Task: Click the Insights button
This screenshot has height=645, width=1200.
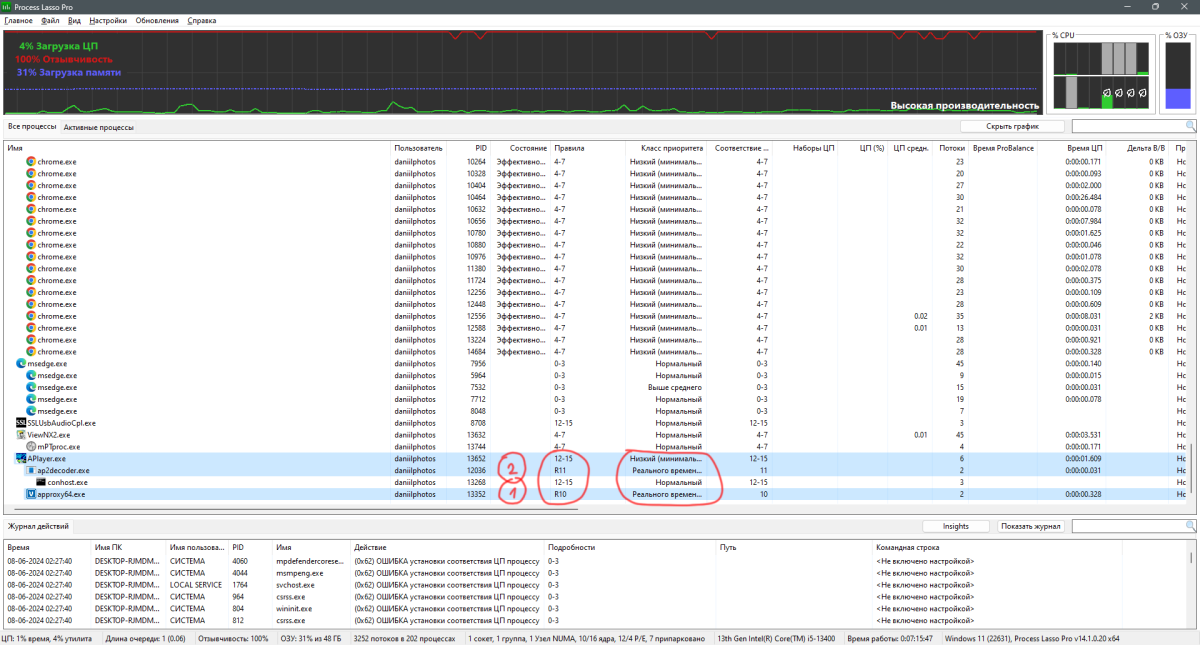Action: pyautogui.click(x=955, y=526)
